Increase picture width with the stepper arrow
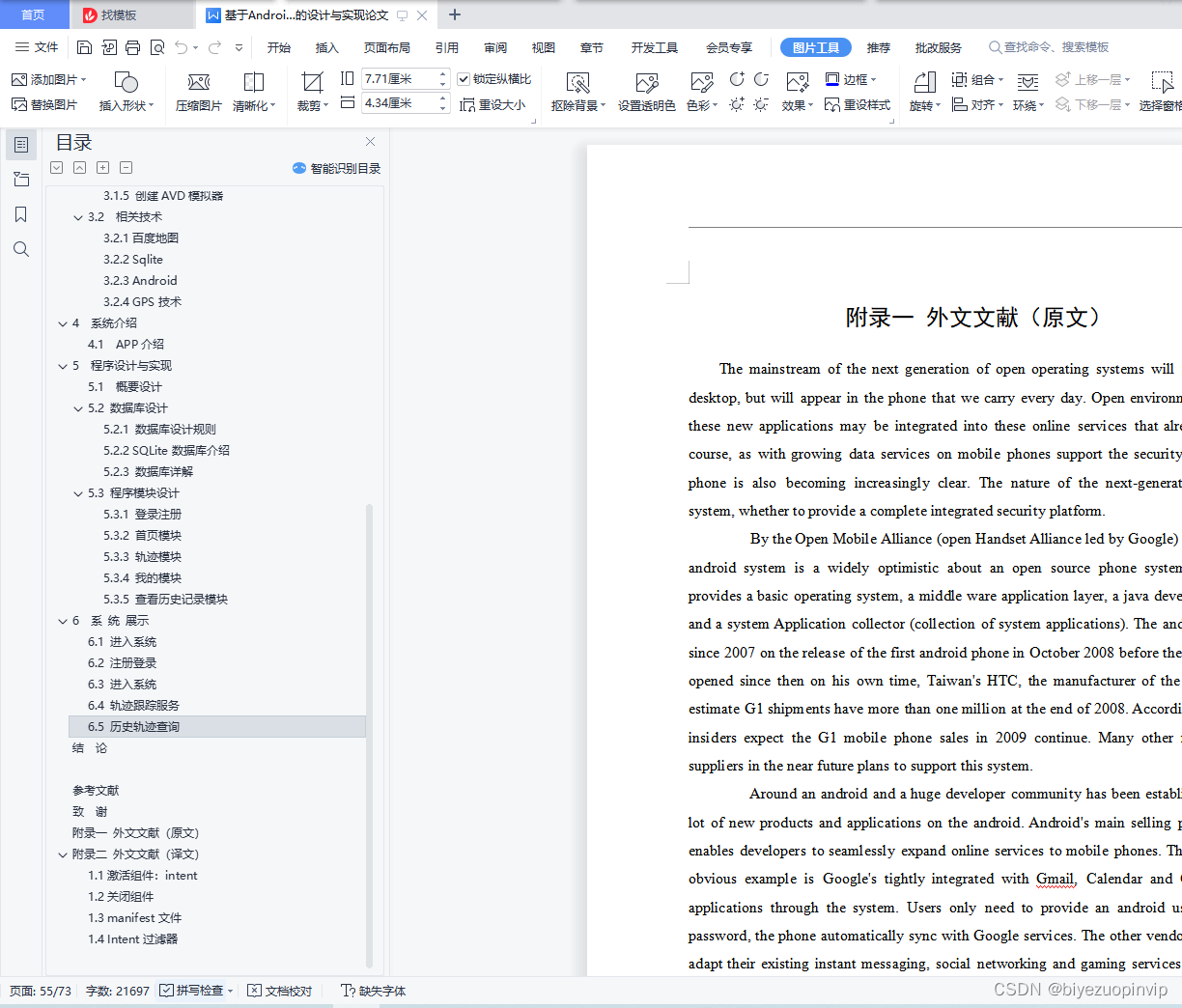Screen dimensions: 1182x1008 [442, 72]
